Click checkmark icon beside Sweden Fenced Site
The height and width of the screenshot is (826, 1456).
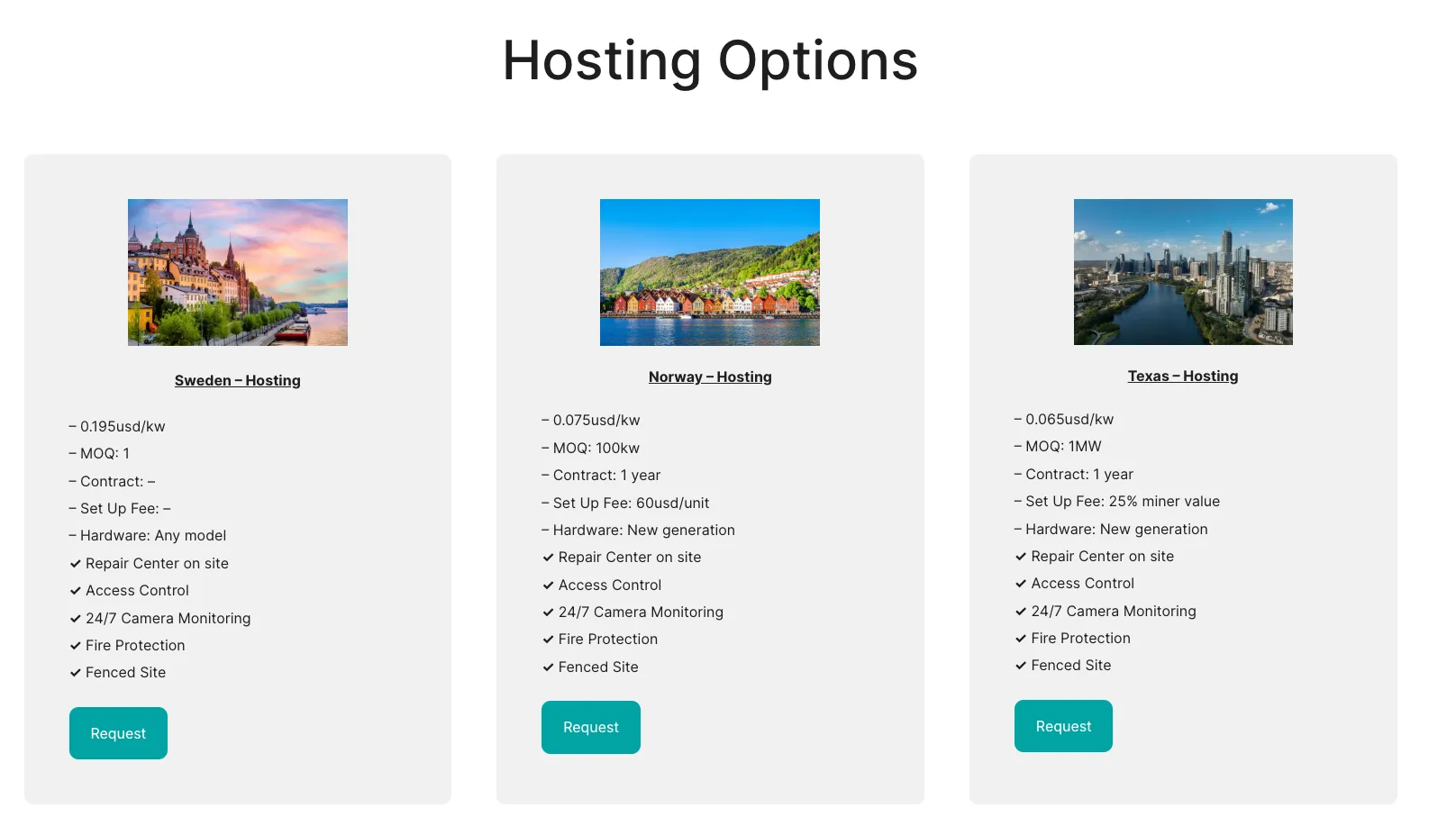tap(76, 673)
